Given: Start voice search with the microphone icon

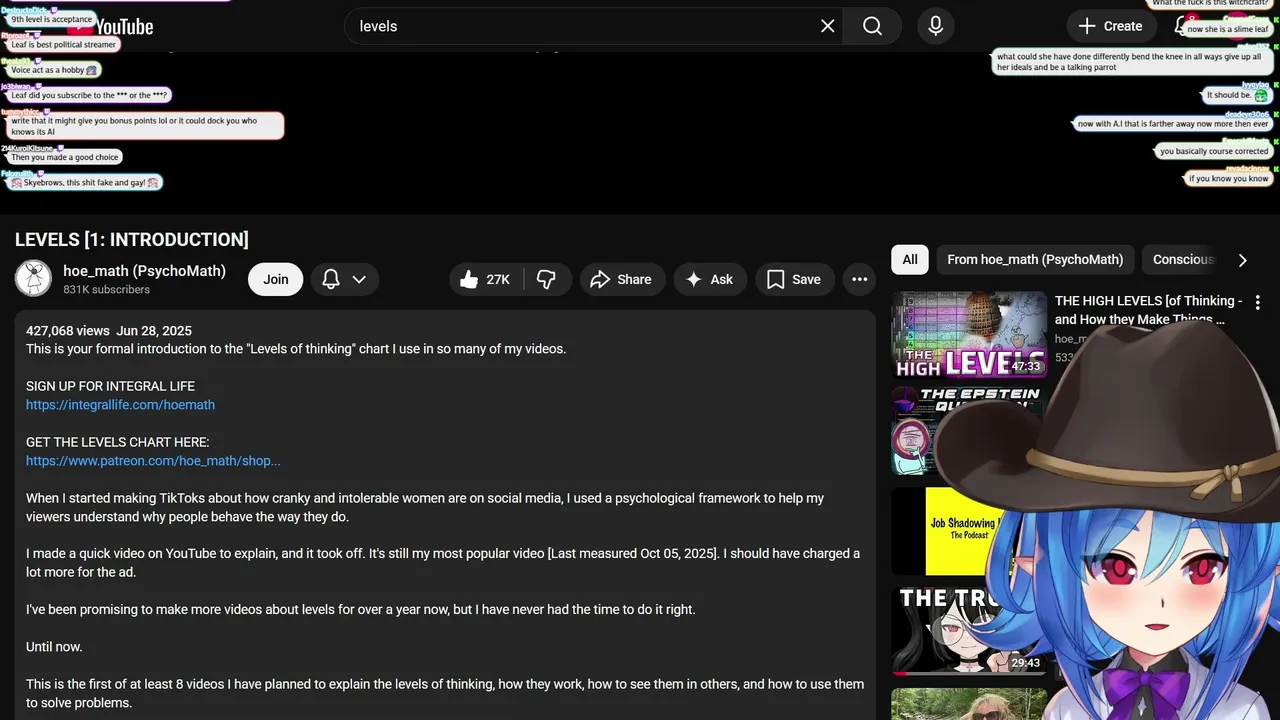Looking at the screenshot, I should [x=935, y=26].
